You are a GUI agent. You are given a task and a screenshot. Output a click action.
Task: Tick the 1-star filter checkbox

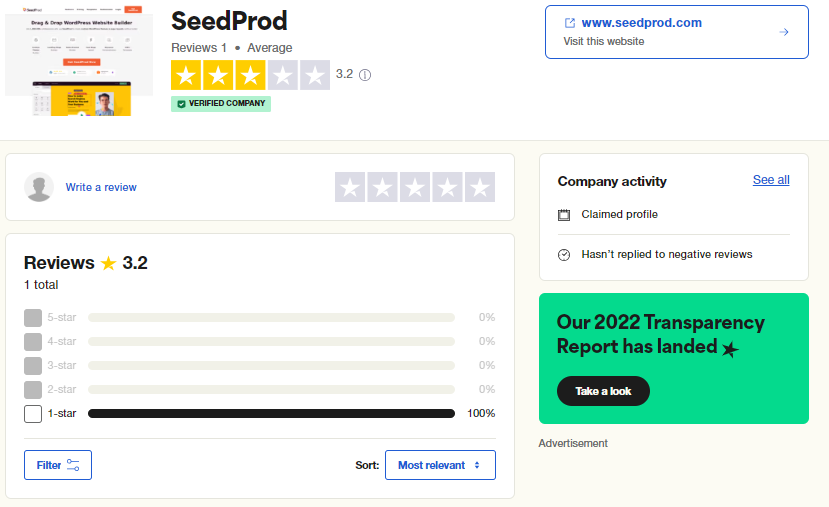(33, 413)
